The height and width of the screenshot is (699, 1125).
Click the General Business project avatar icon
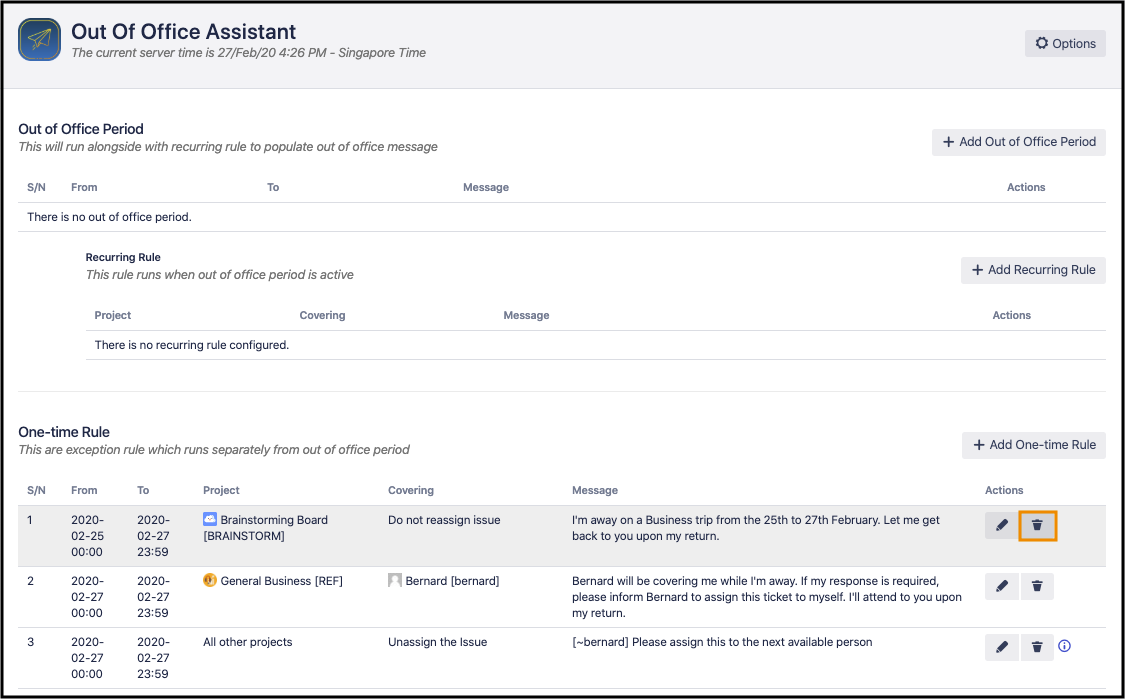210,580
